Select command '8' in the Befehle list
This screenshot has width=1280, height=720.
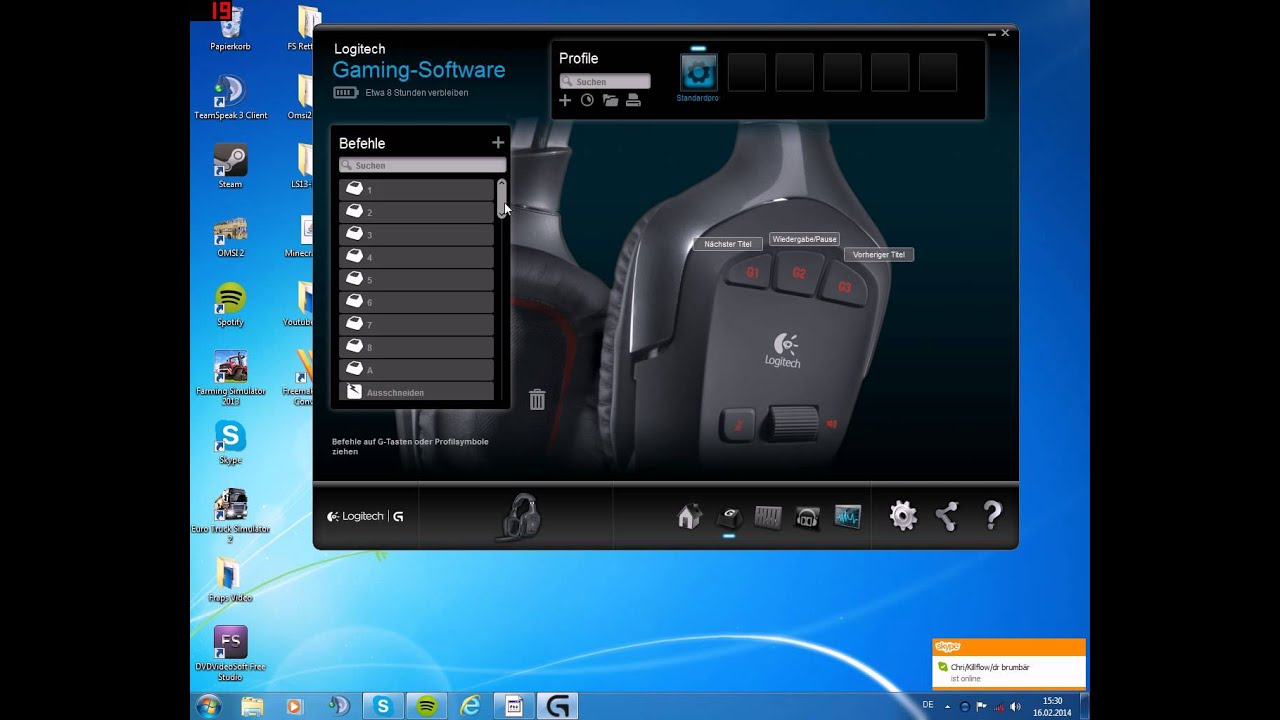coord(416,346)
